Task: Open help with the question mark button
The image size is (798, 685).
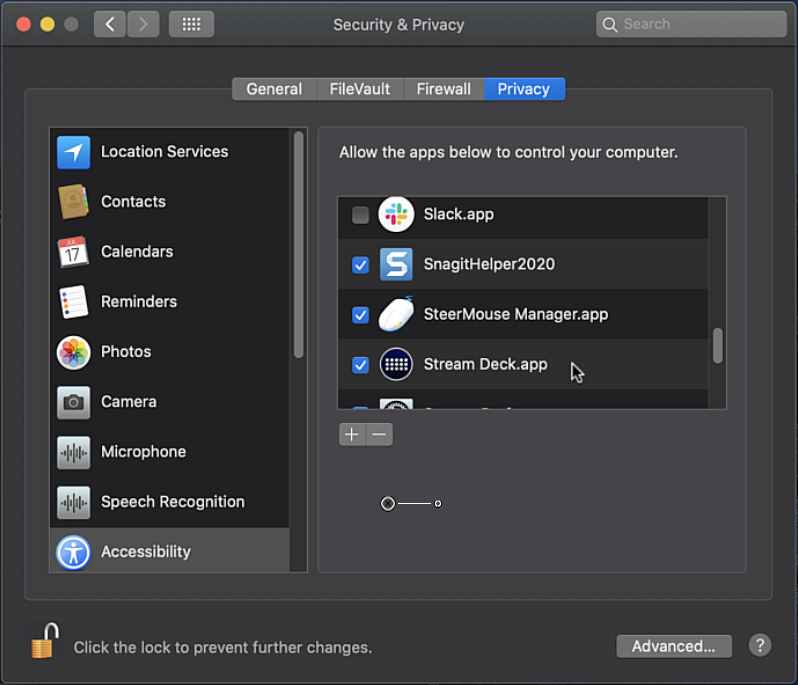Action: (760, 645)
